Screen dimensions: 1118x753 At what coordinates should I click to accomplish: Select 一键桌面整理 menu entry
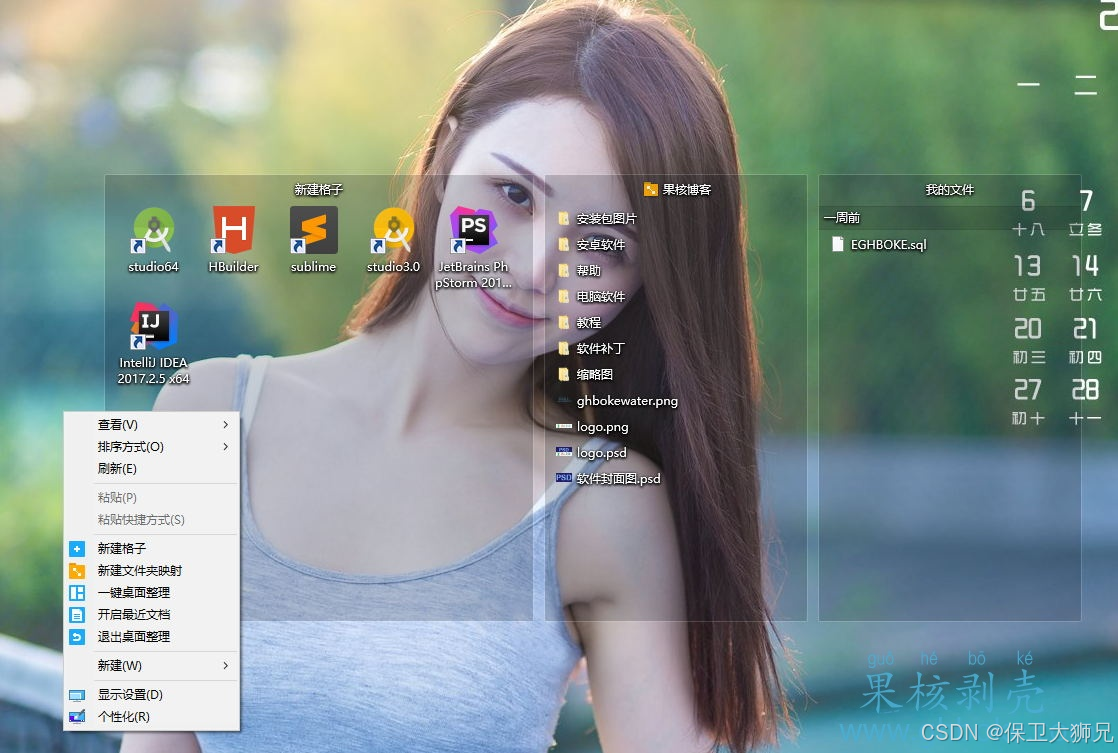[x=151, y=593]
